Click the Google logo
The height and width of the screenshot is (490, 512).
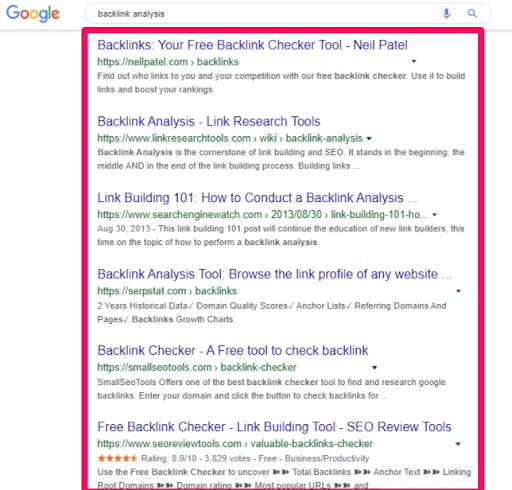33,14
